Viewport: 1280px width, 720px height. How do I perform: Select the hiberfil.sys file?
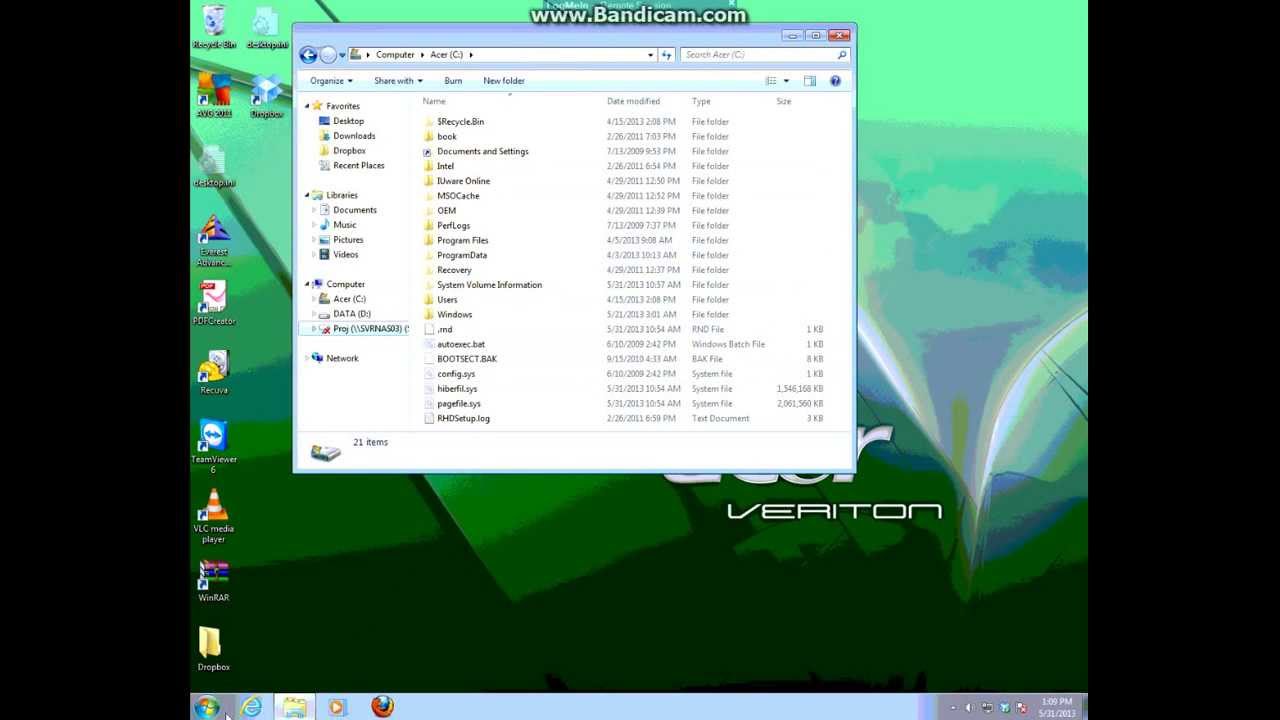point(457,388)
